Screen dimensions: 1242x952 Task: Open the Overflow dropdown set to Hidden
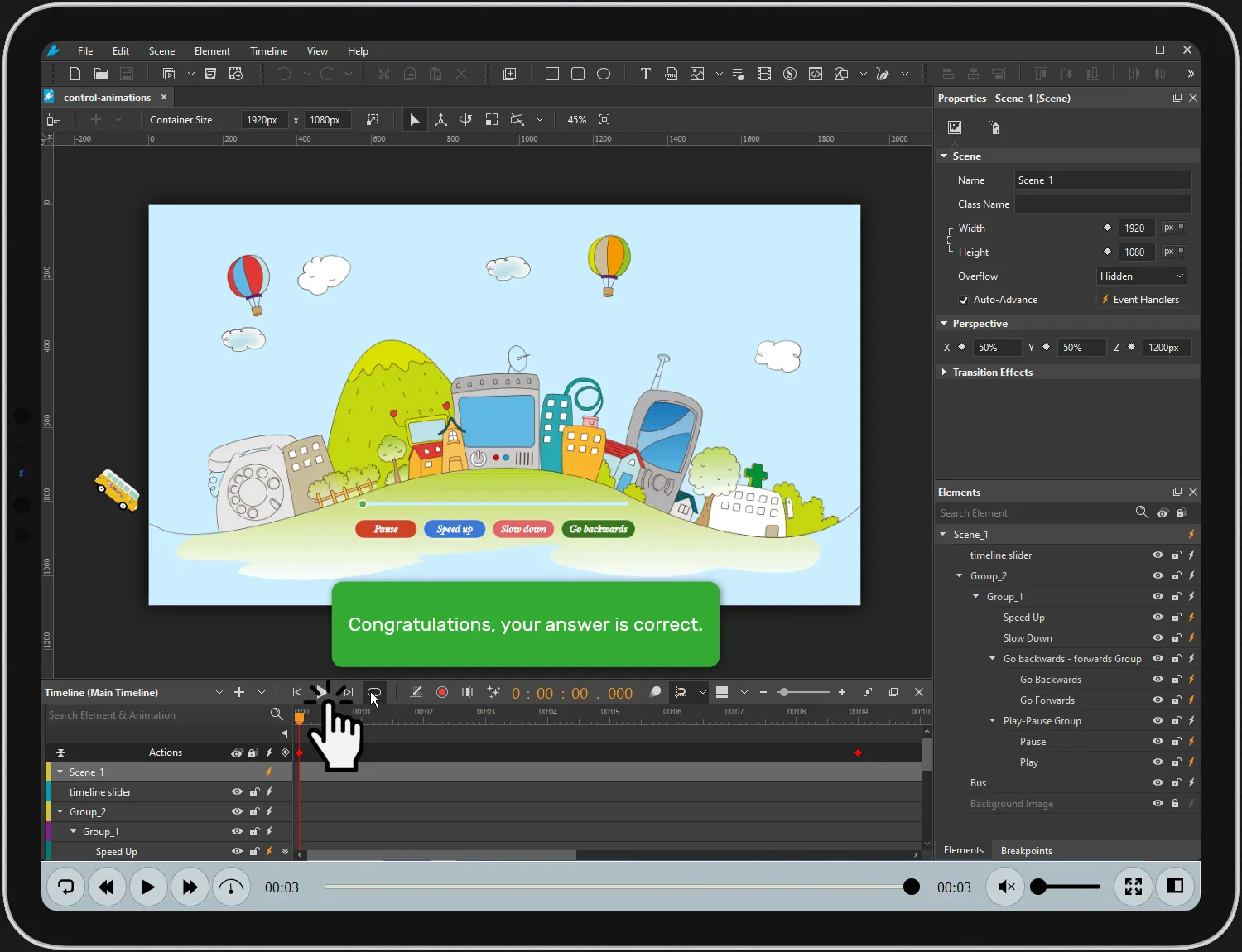click(x=1141, y=276)
